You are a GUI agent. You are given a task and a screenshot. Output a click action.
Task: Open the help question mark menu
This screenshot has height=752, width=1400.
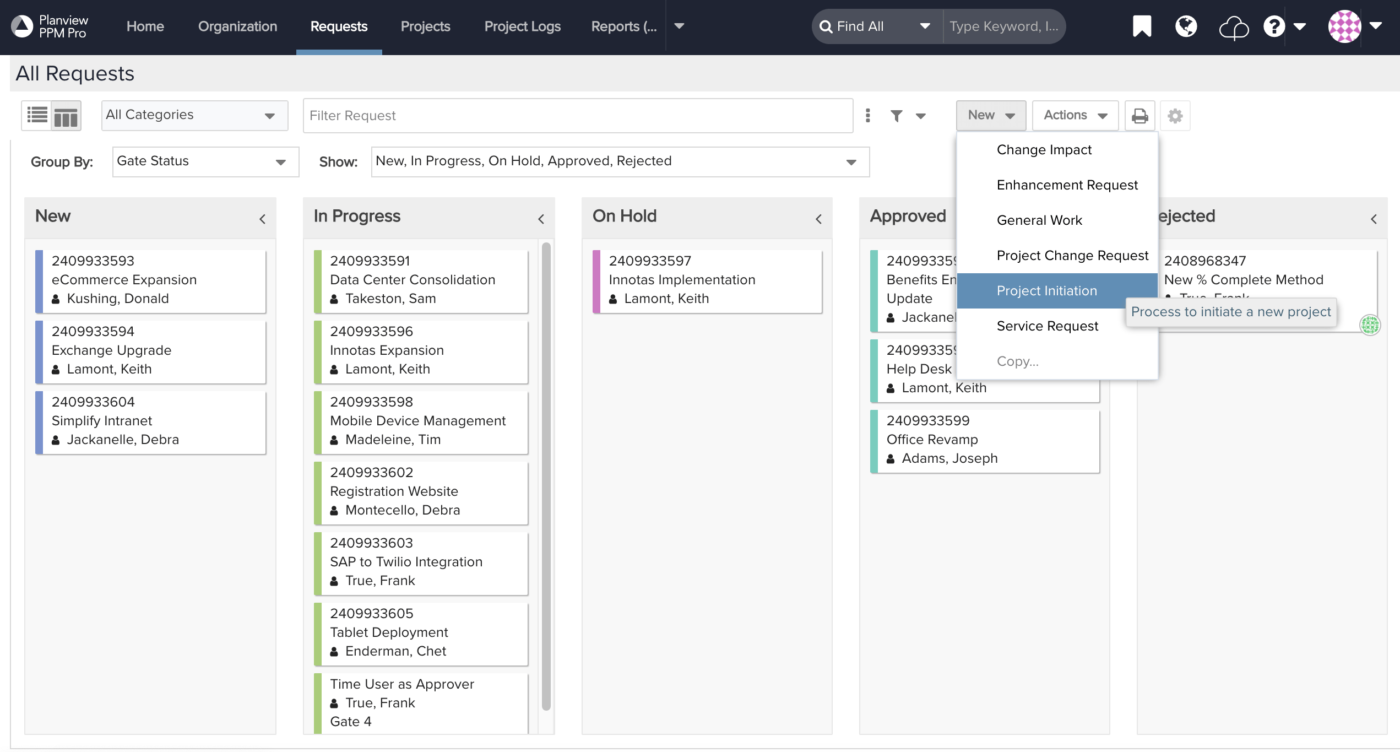(1284, 27)
